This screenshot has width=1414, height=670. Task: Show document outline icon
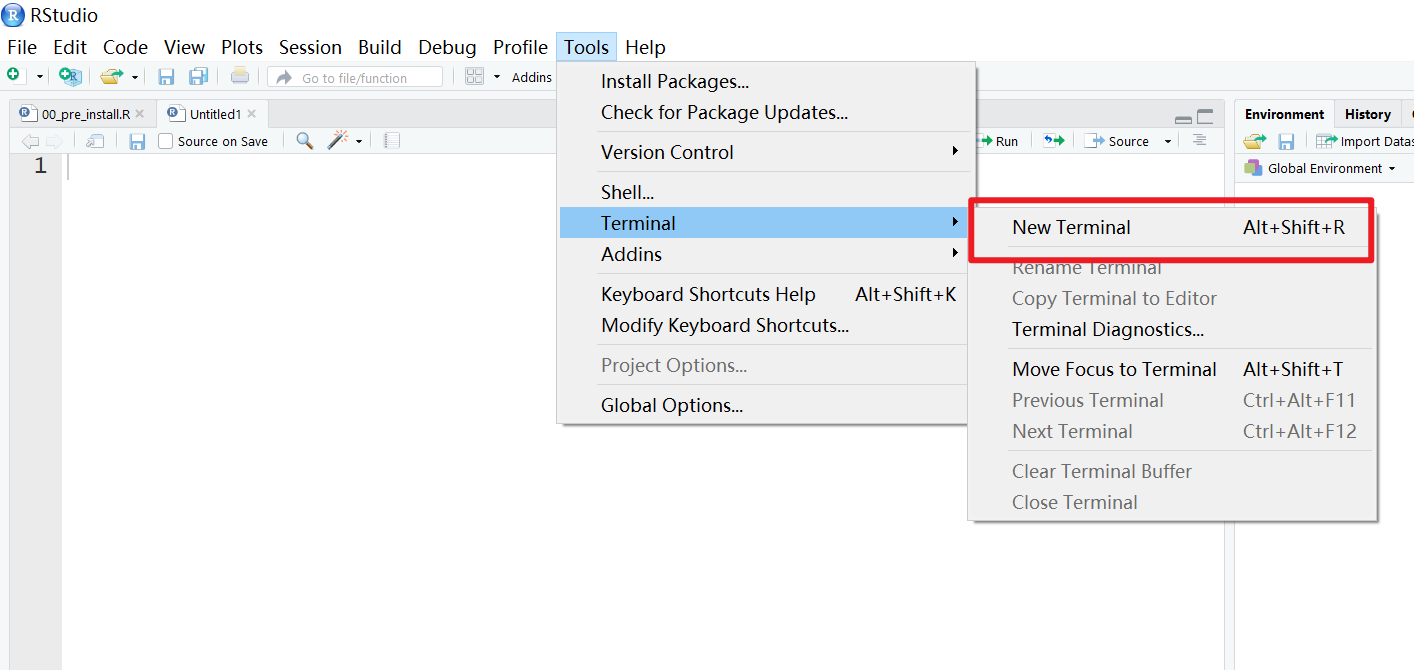tap(1200, 141)
